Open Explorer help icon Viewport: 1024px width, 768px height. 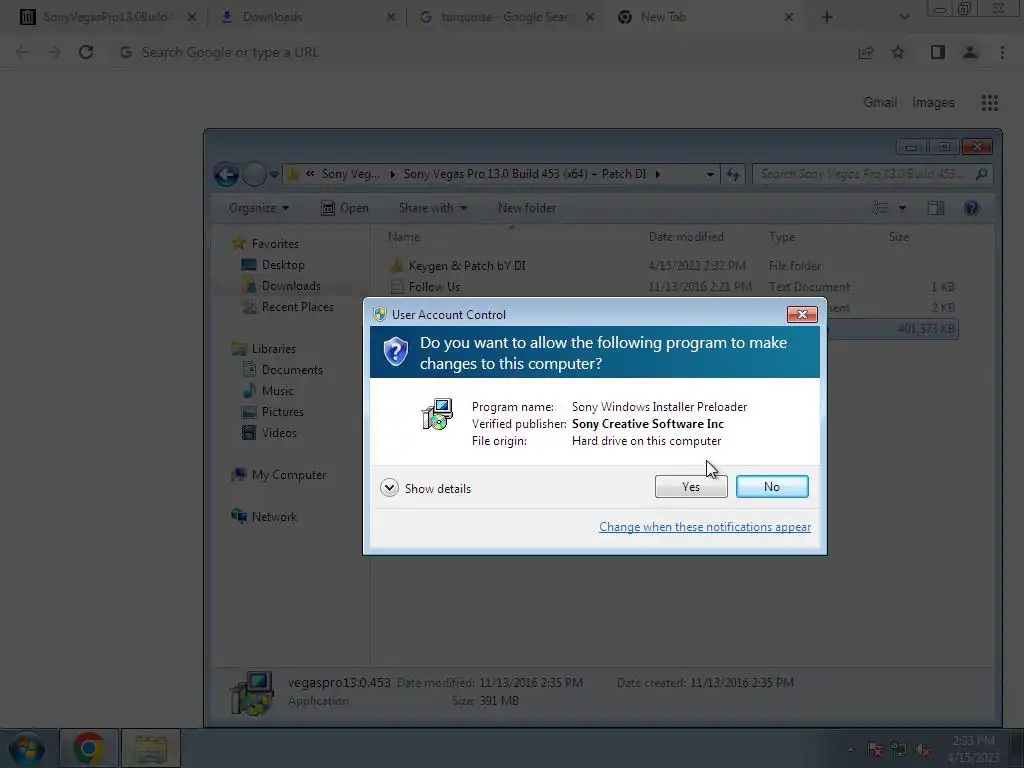tap(971, 208)
